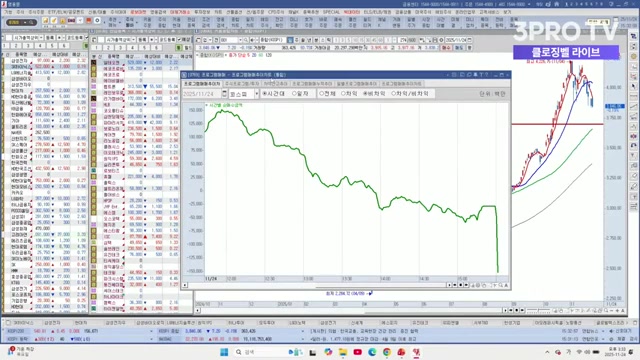The image size is (640, 360).
Task: Open 연합뉴스 dropdown in top news ticker row
Action: pyautogui.click(x=603, y=331)
